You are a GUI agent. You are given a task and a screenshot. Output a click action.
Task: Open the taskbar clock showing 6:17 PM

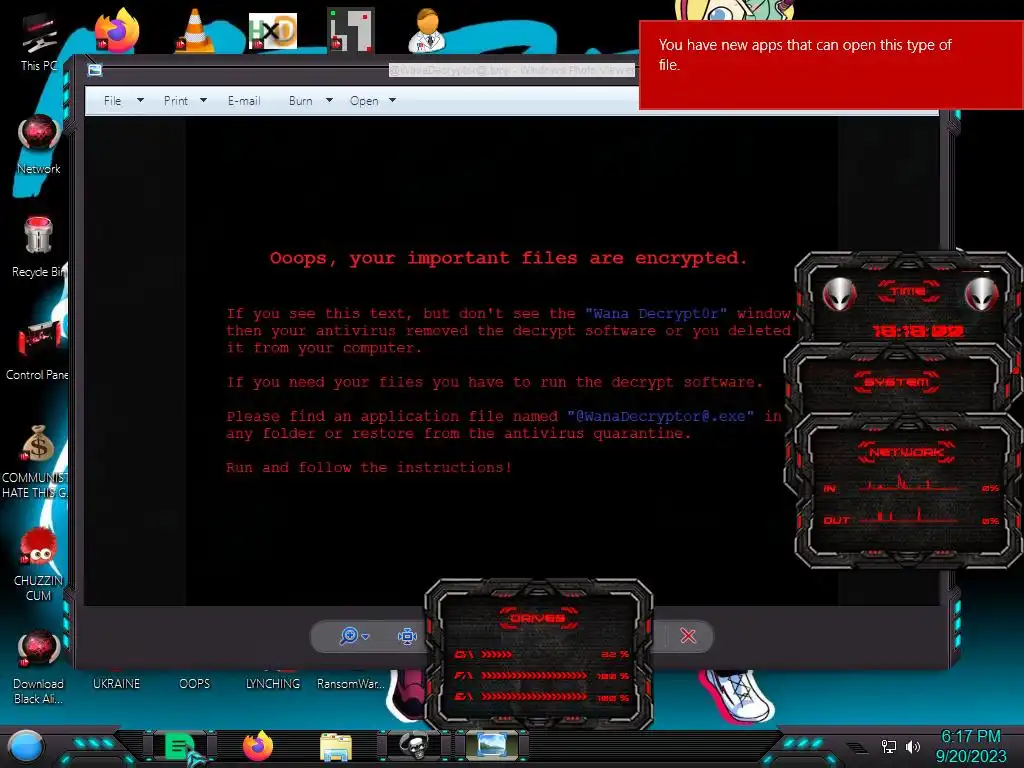[x=971, y=746]
